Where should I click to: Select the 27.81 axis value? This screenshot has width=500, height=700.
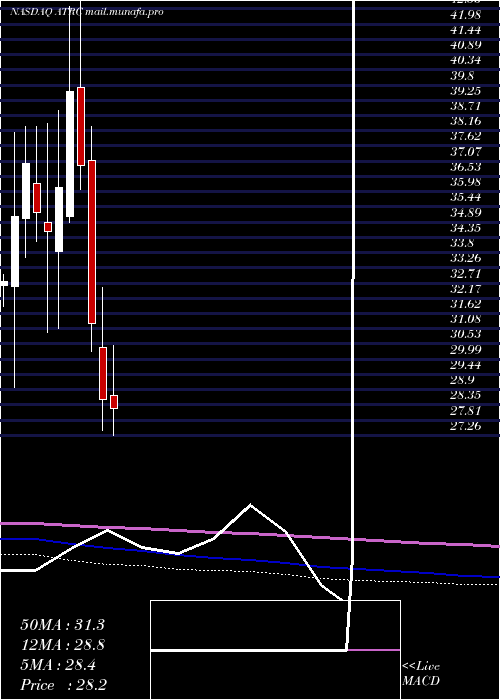(x=466, y=411)
